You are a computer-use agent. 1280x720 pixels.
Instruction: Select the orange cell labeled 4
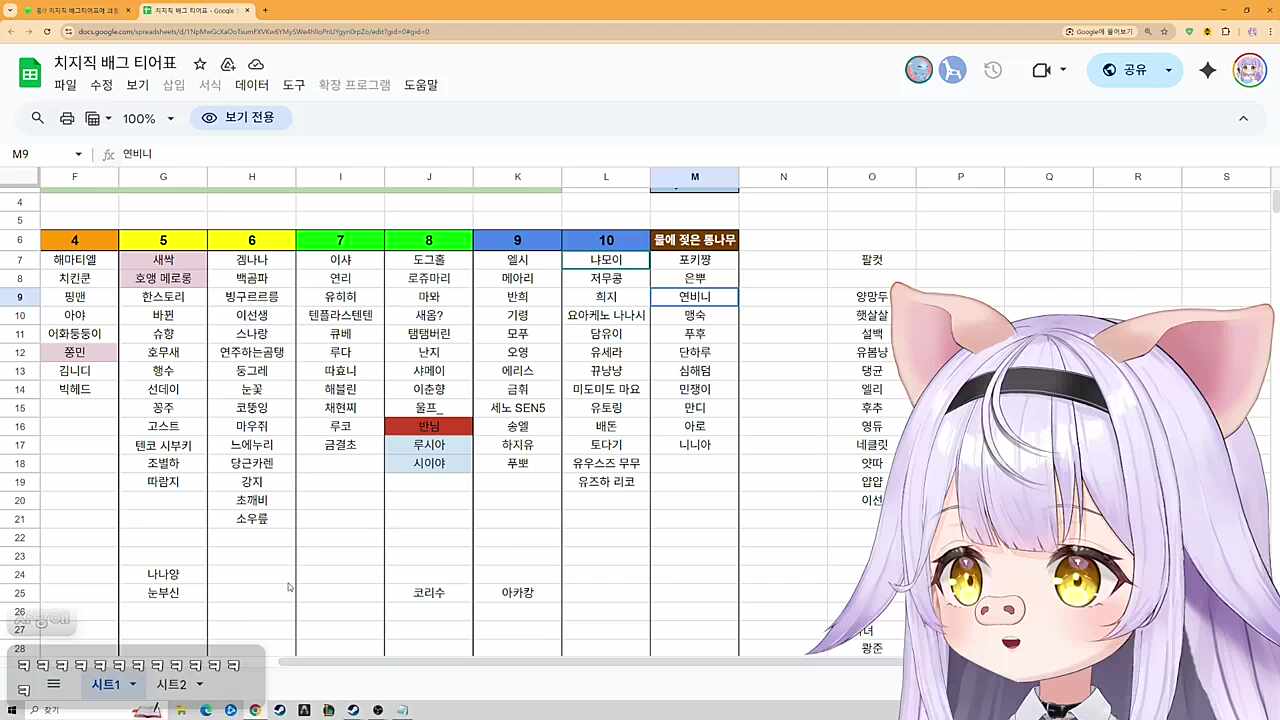[74, 240]
